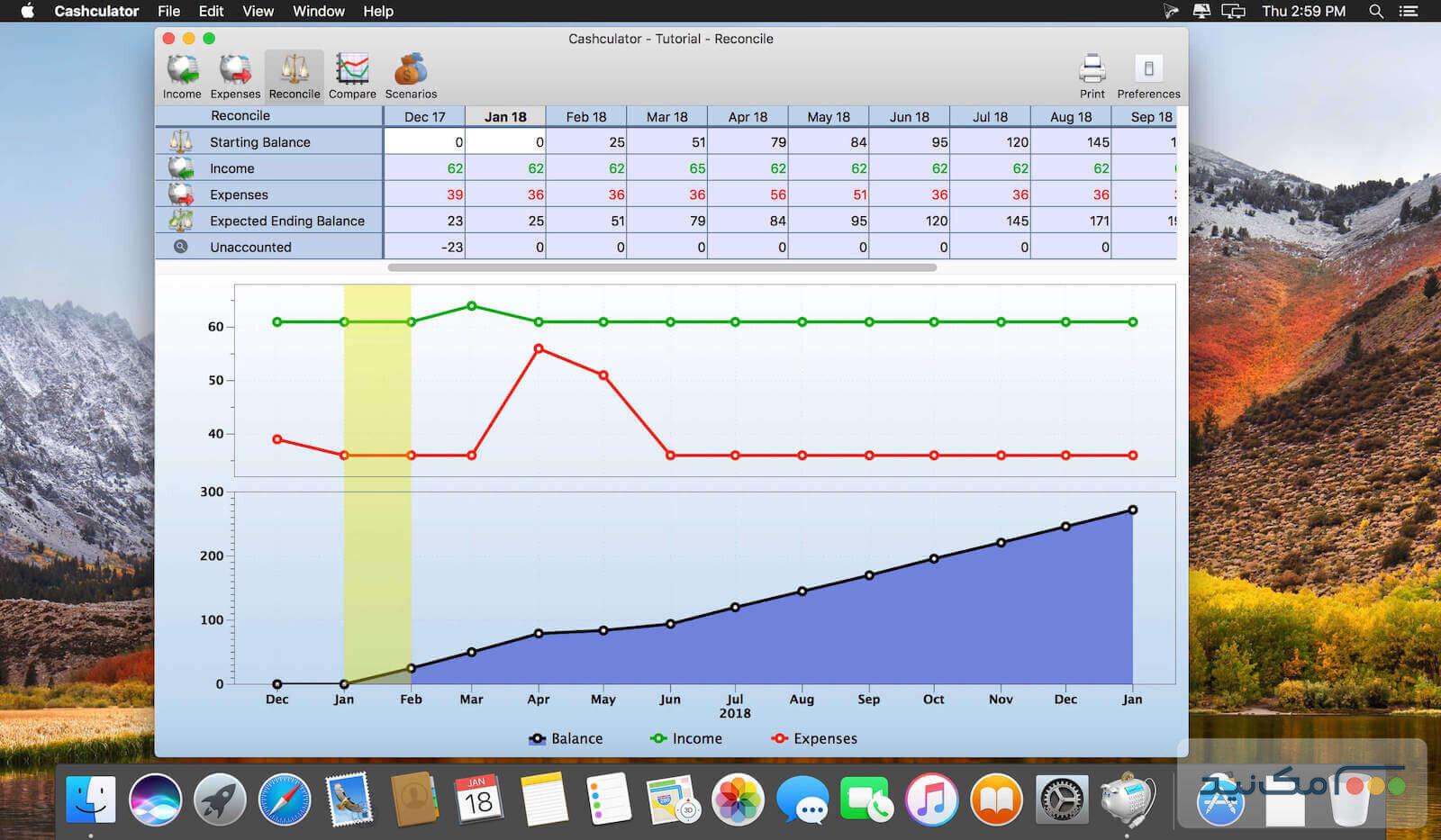Open the Expenses view in toolbar
The image size is (1441, 840).
click(235, 76)
